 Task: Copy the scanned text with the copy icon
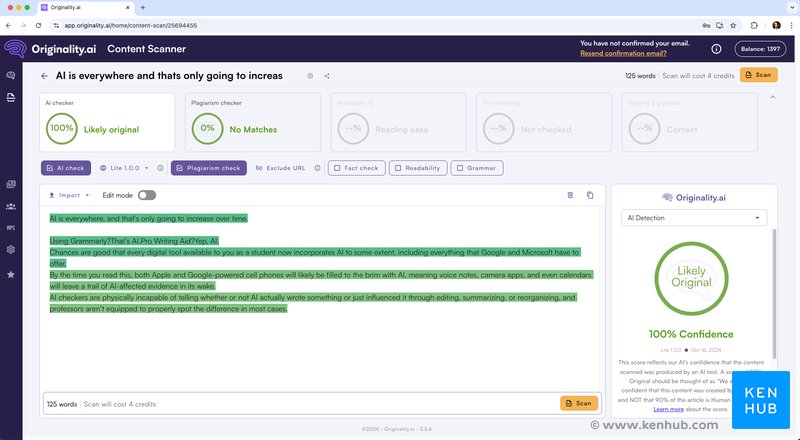[590, 195]
